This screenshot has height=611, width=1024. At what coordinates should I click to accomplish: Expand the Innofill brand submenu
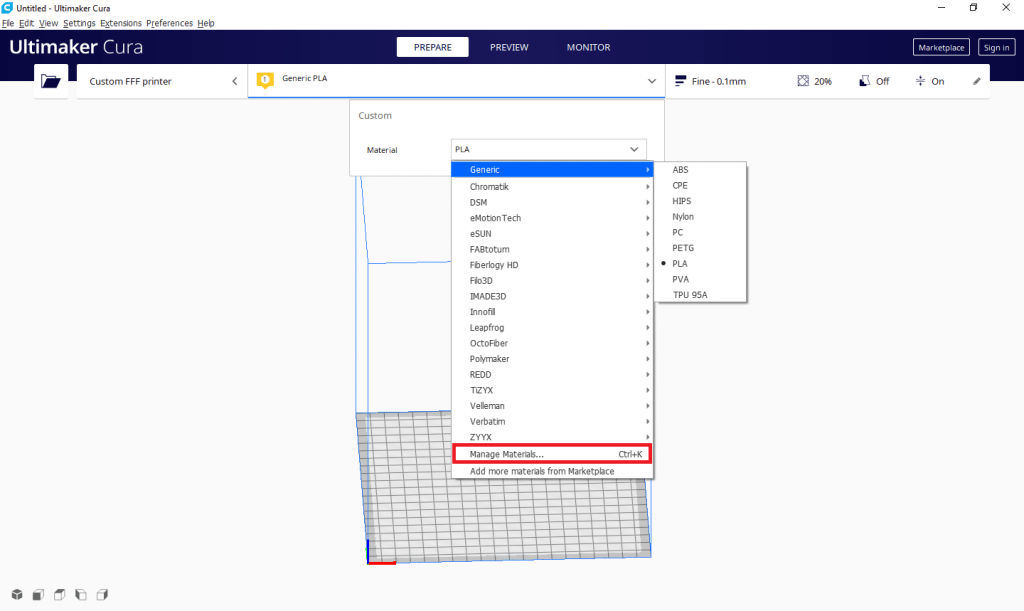[552, 312]
